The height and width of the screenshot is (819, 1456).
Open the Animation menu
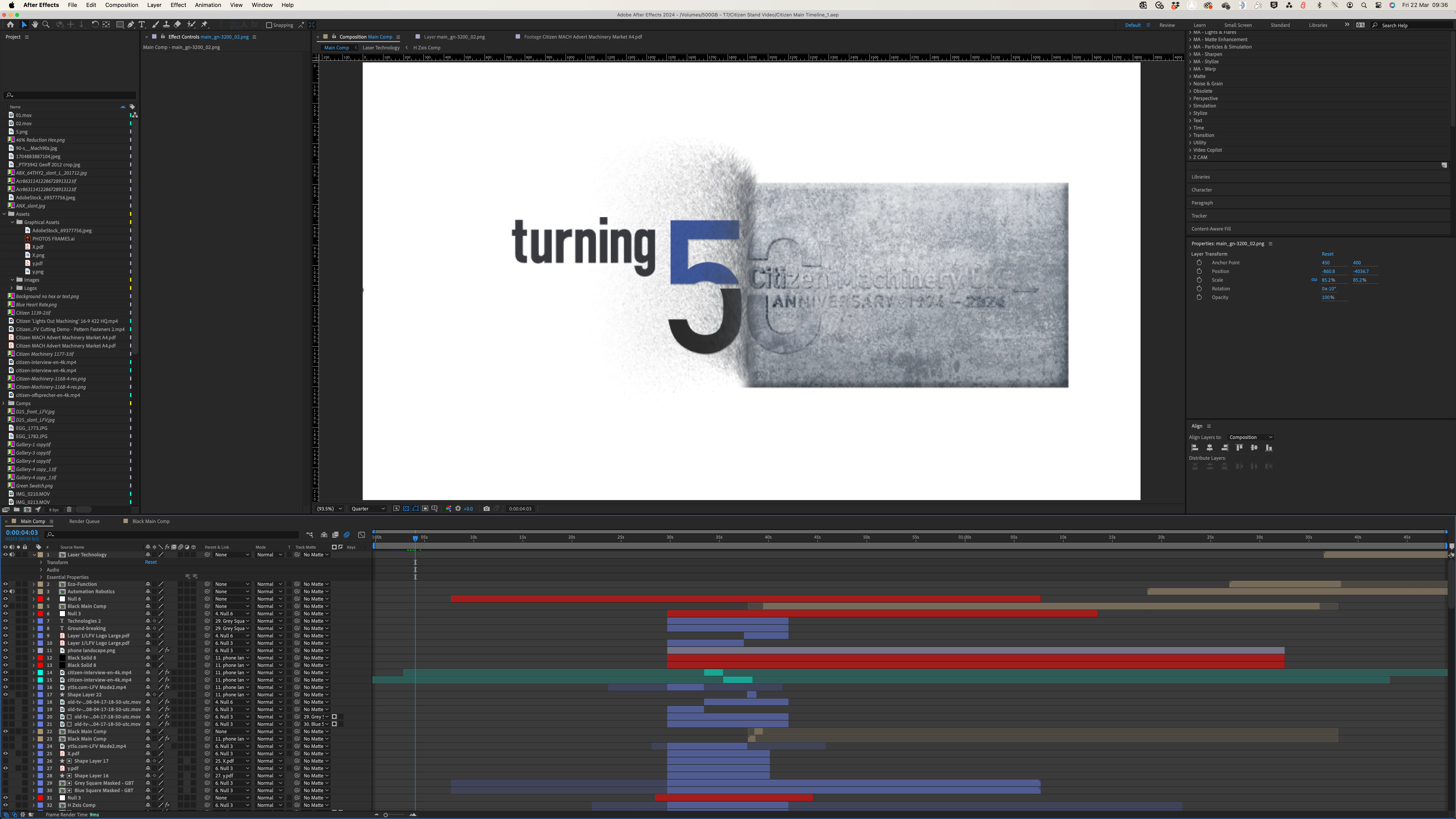[x=208, y=5]
